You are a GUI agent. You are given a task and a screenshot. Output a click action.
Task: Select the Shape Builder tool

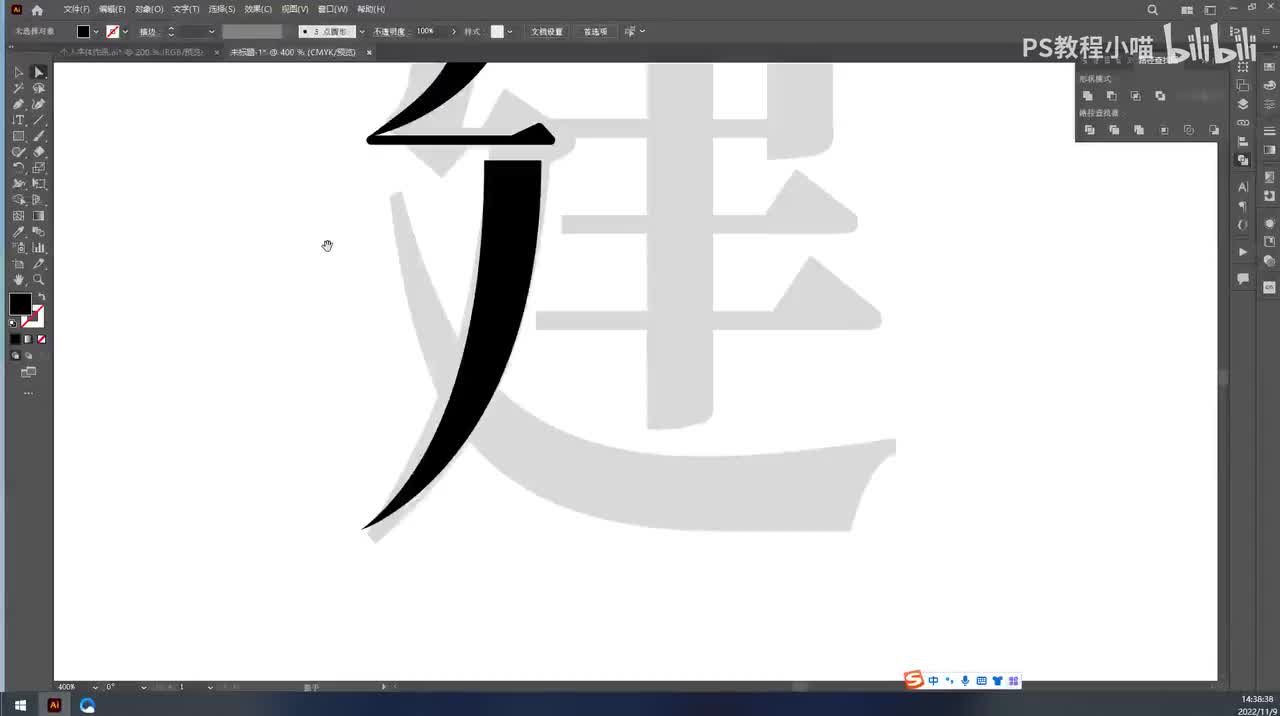coord(18,200)
